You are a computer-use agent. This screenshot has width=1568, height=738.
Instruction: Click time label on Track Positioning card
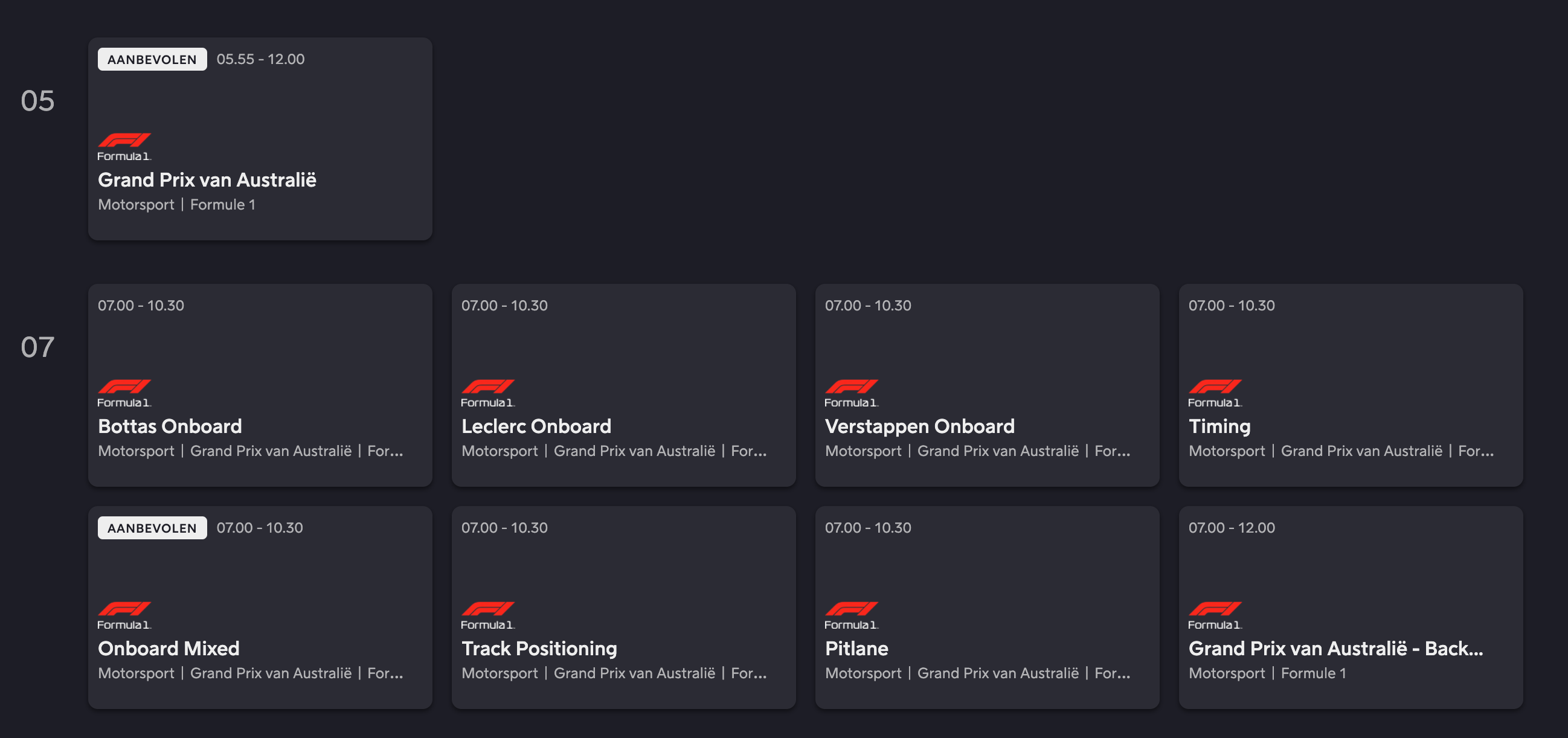[504, 527]
